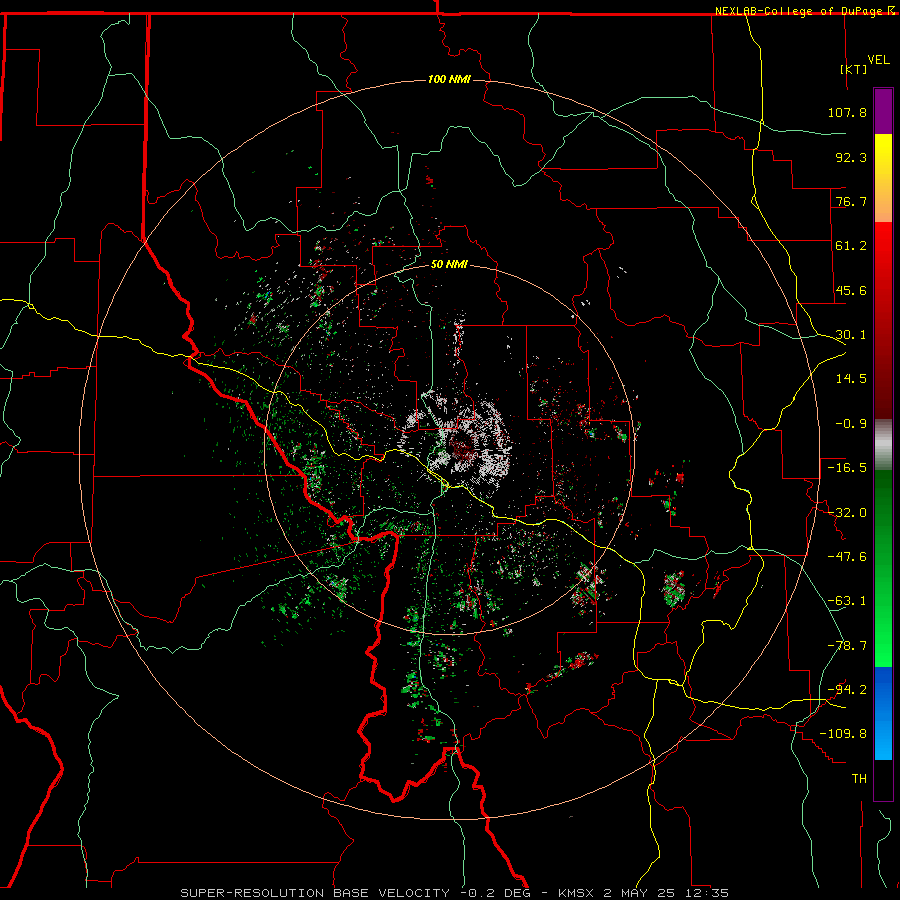Viewport: 900px width, 900px height.
Task: Click the [KT] units label
Action: click(x=854, y=69)
